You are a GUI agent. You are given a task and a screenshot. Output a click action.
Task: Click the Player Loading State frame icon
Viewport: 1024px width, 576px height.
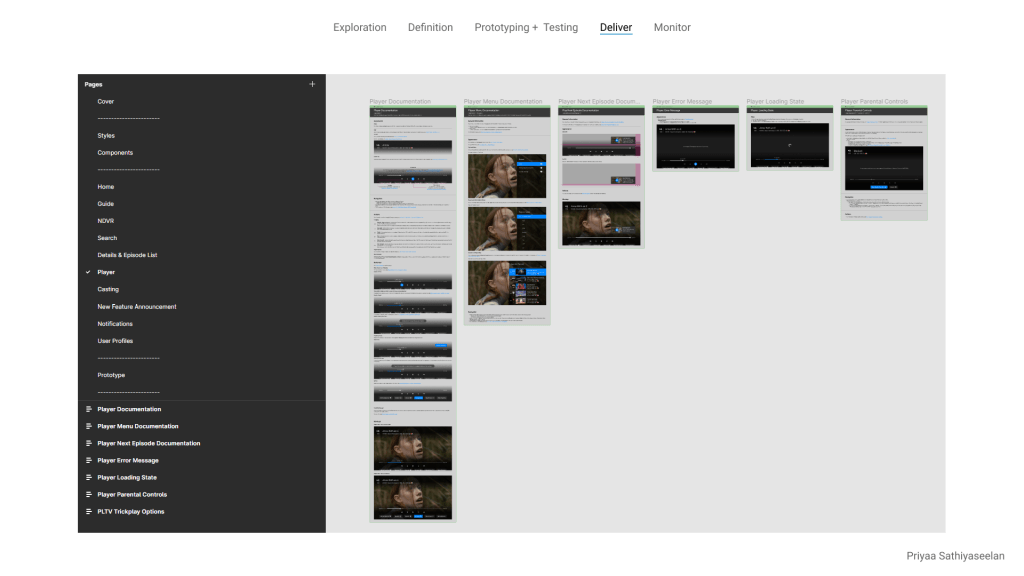pos(88,478)
